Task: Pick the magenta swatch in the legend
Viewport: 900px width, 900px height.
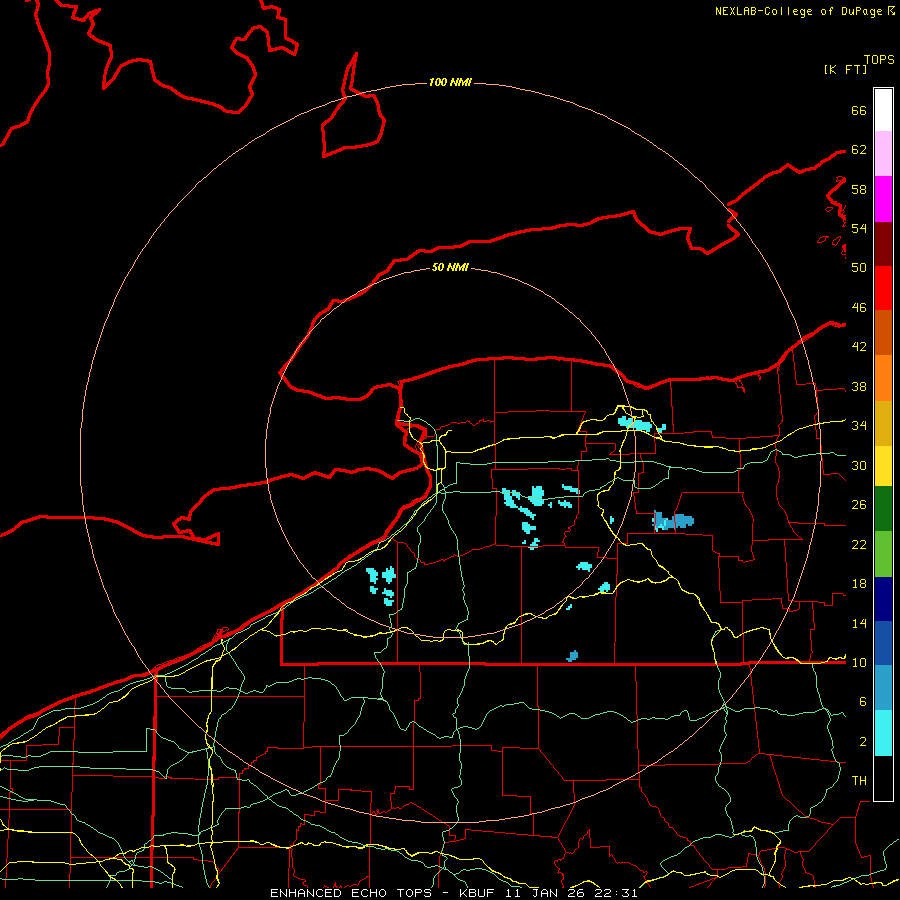Action: click(883, 199)
